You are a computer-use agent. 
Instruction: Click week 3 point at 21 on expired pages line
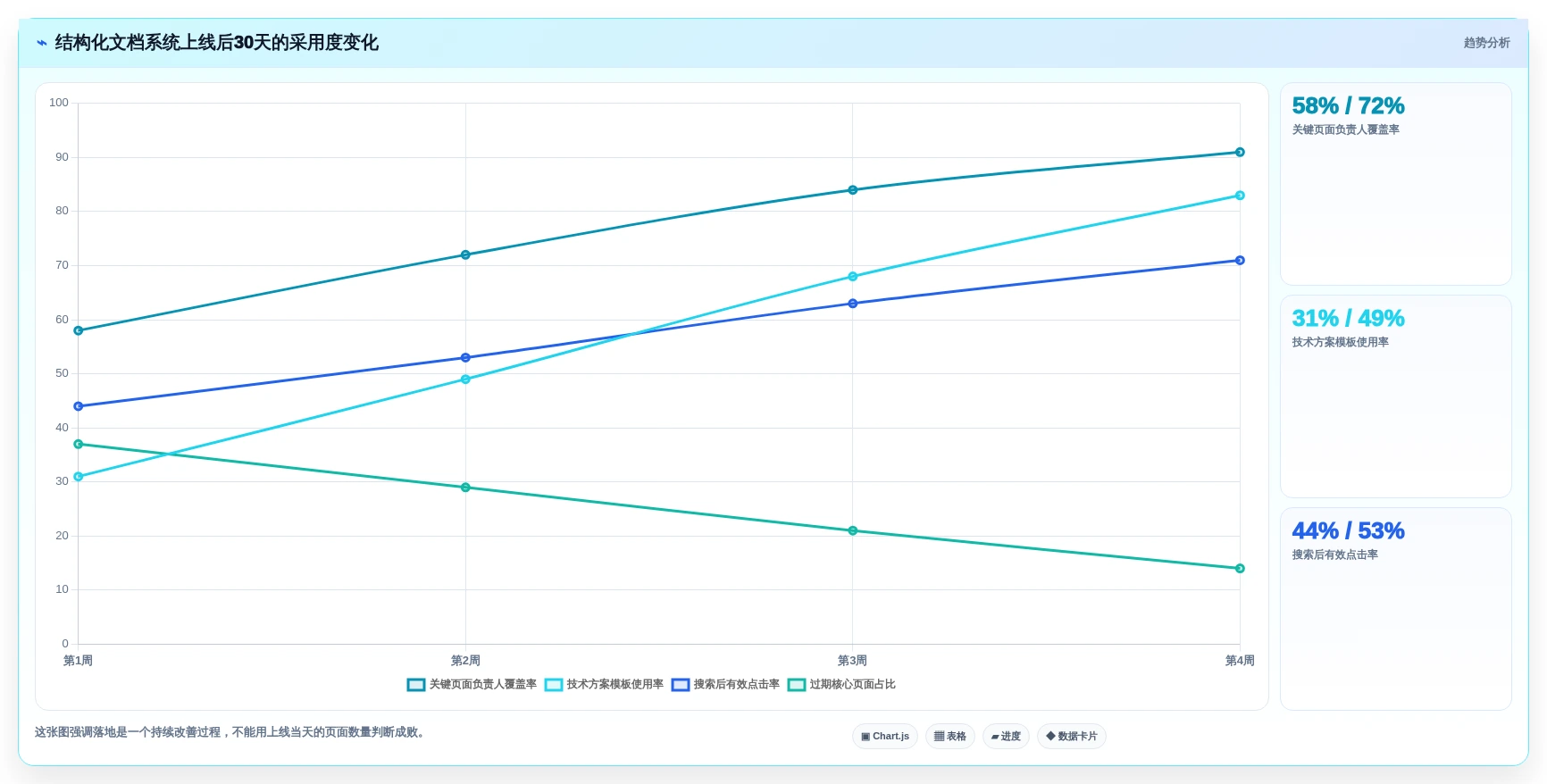[x=852, y=530]
